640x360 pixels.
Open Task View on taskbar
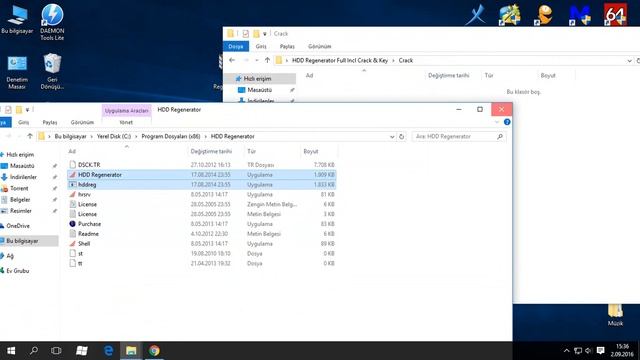click(56, 351)
